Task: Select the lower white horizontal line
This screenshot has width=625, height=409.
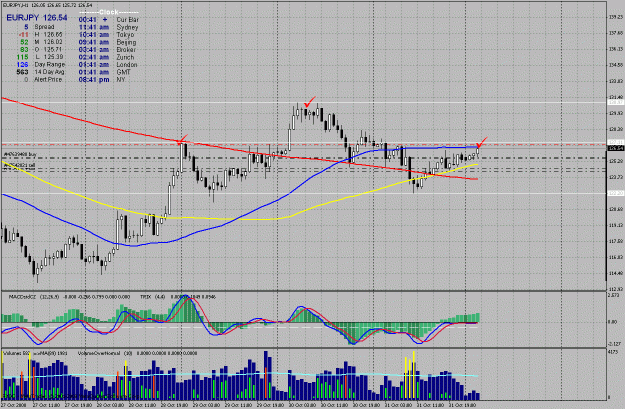Action: point(303,194)
